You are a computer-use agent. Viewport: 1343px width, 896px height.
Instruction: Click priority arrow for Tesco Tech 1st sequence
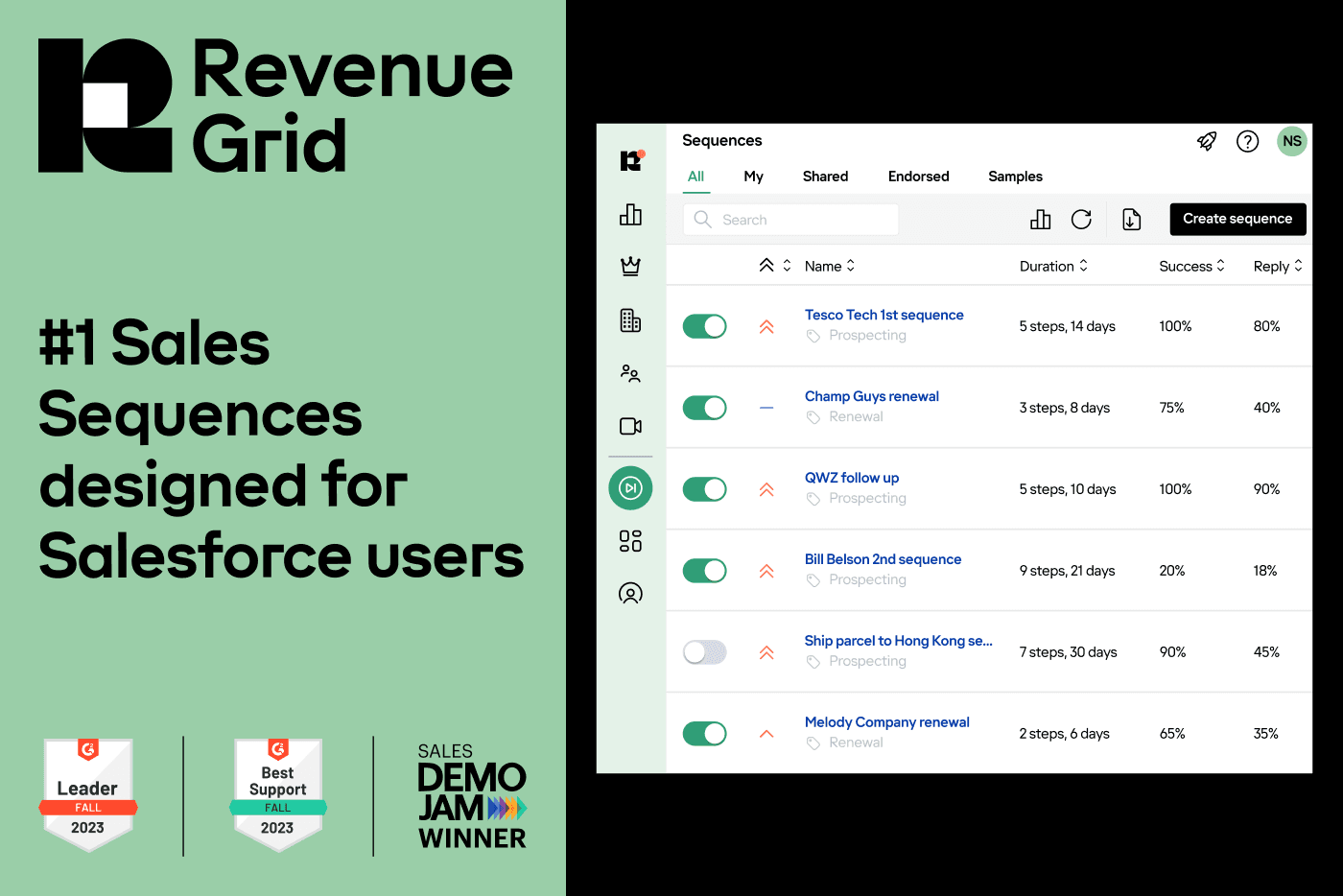tap(766, 326)
